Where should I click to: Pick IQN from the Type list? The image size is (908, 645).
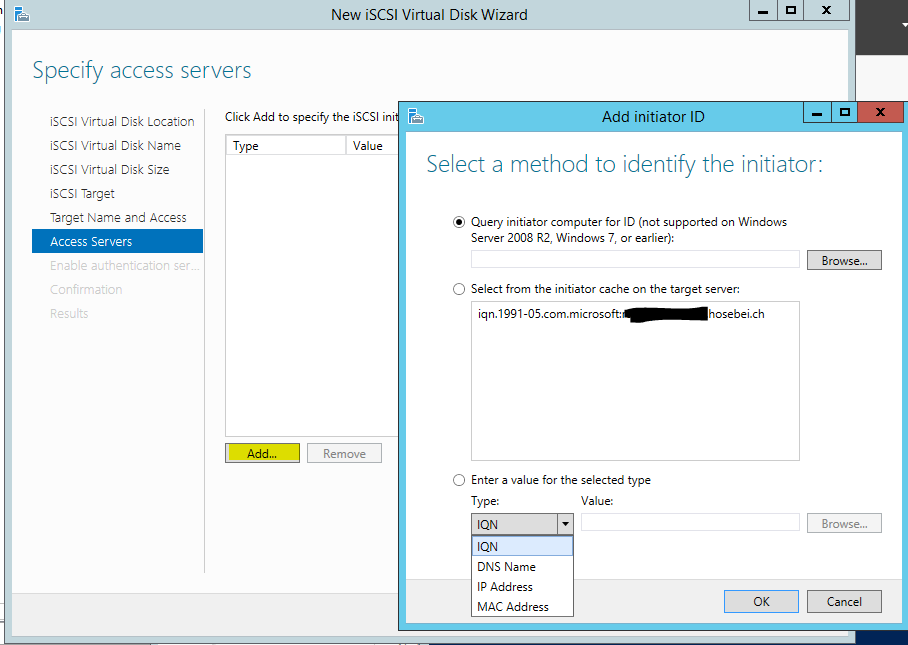point(522,547)
